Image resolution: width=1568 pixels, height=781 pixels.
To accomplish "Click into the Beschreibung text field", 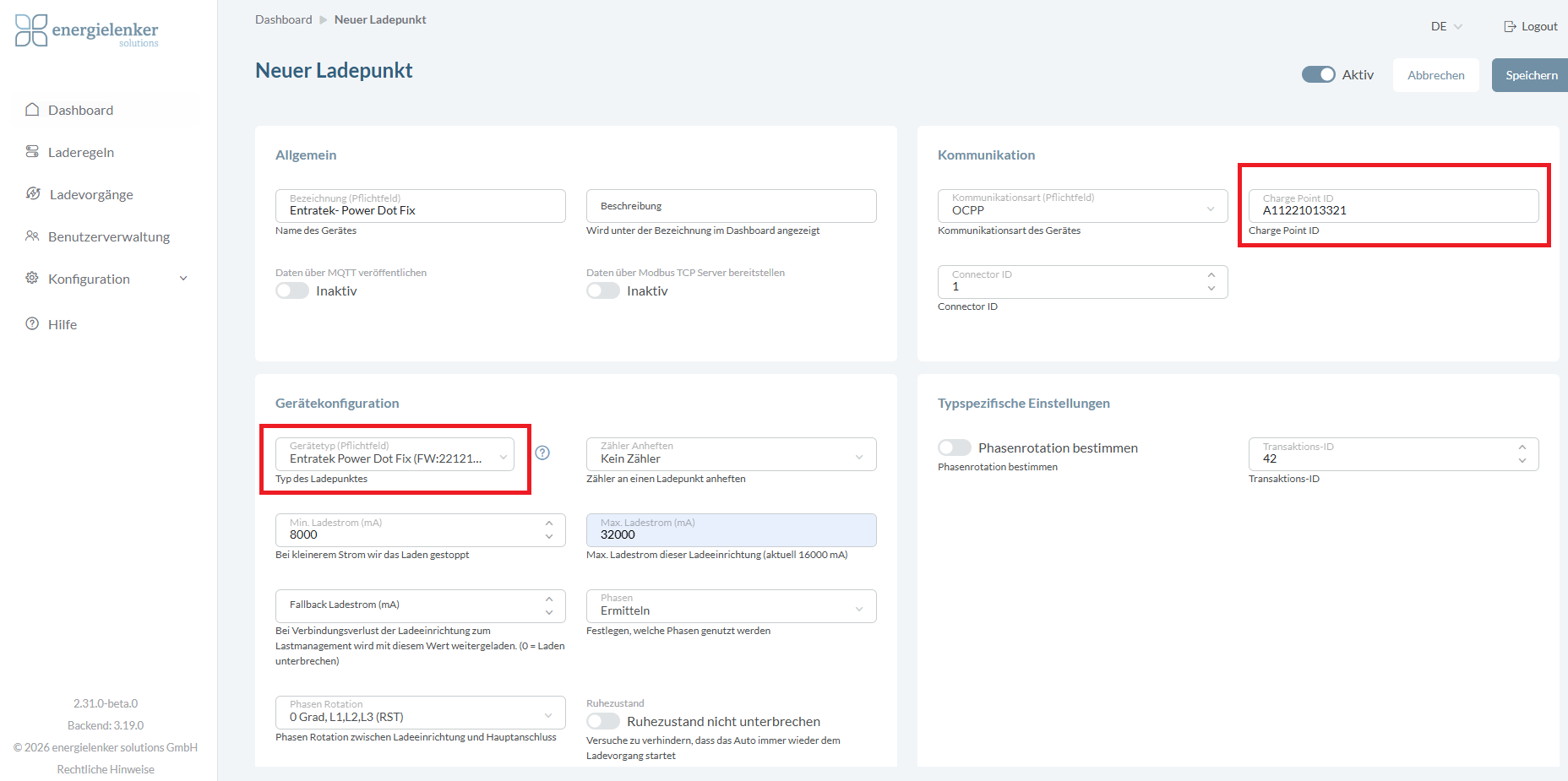I will [731, 207].
